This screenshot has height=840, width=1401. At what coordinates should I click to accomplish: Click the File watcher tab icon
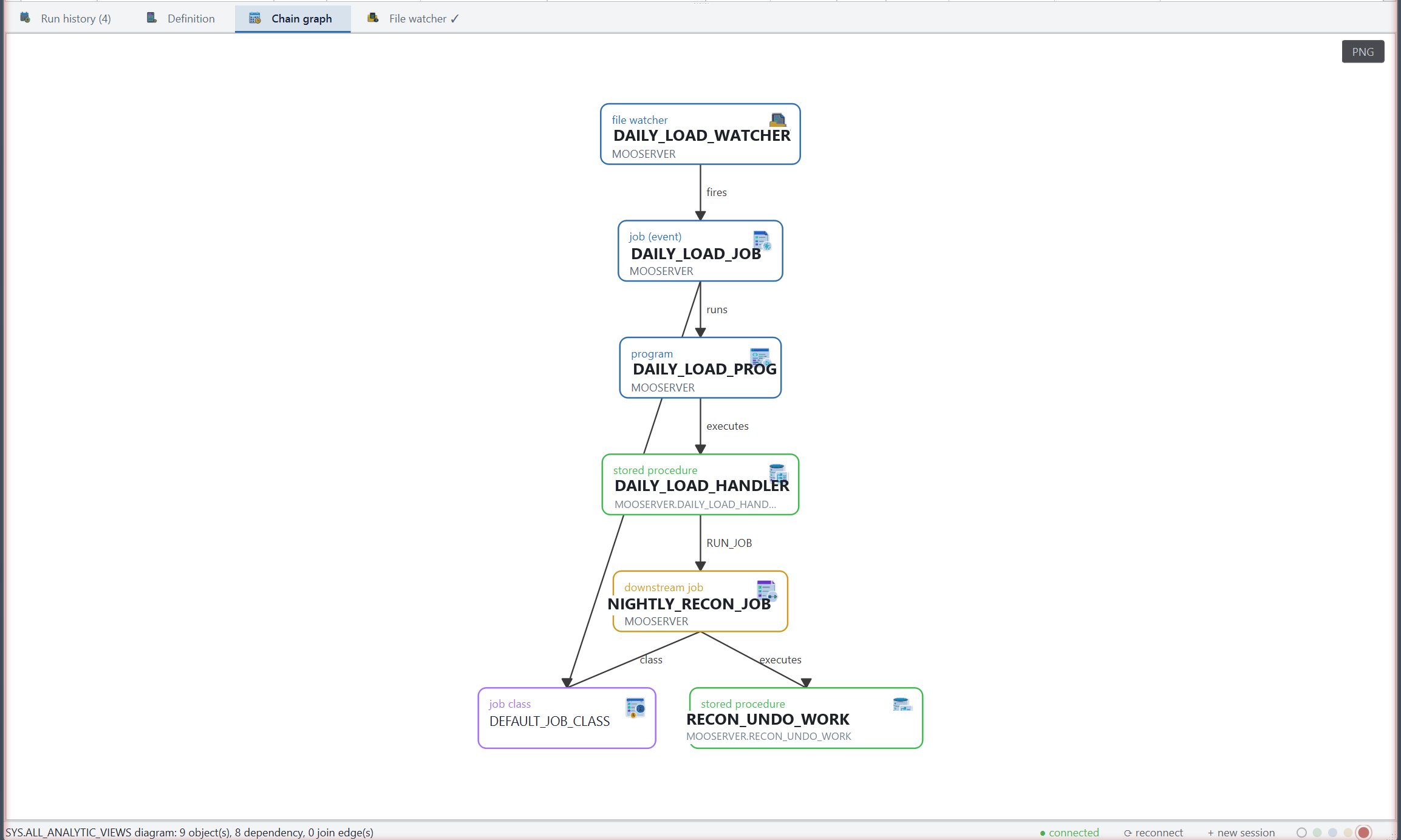click(373, 18)
